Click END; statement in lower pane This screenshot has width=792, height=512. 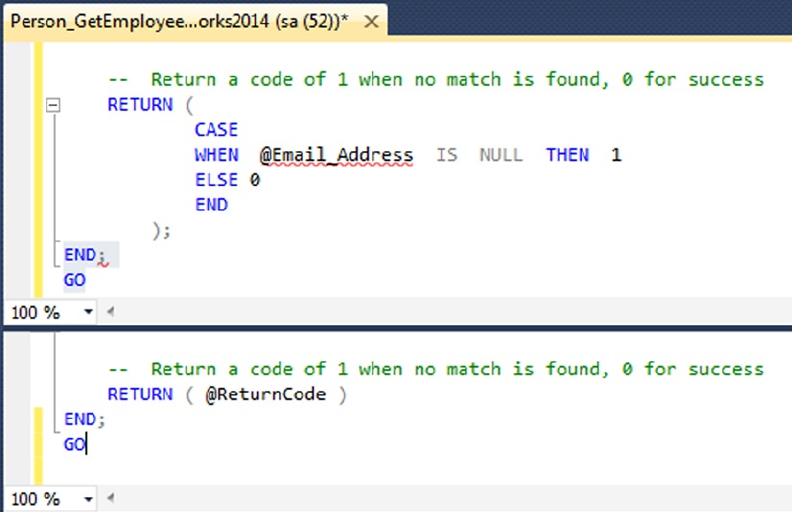(84, 420)
